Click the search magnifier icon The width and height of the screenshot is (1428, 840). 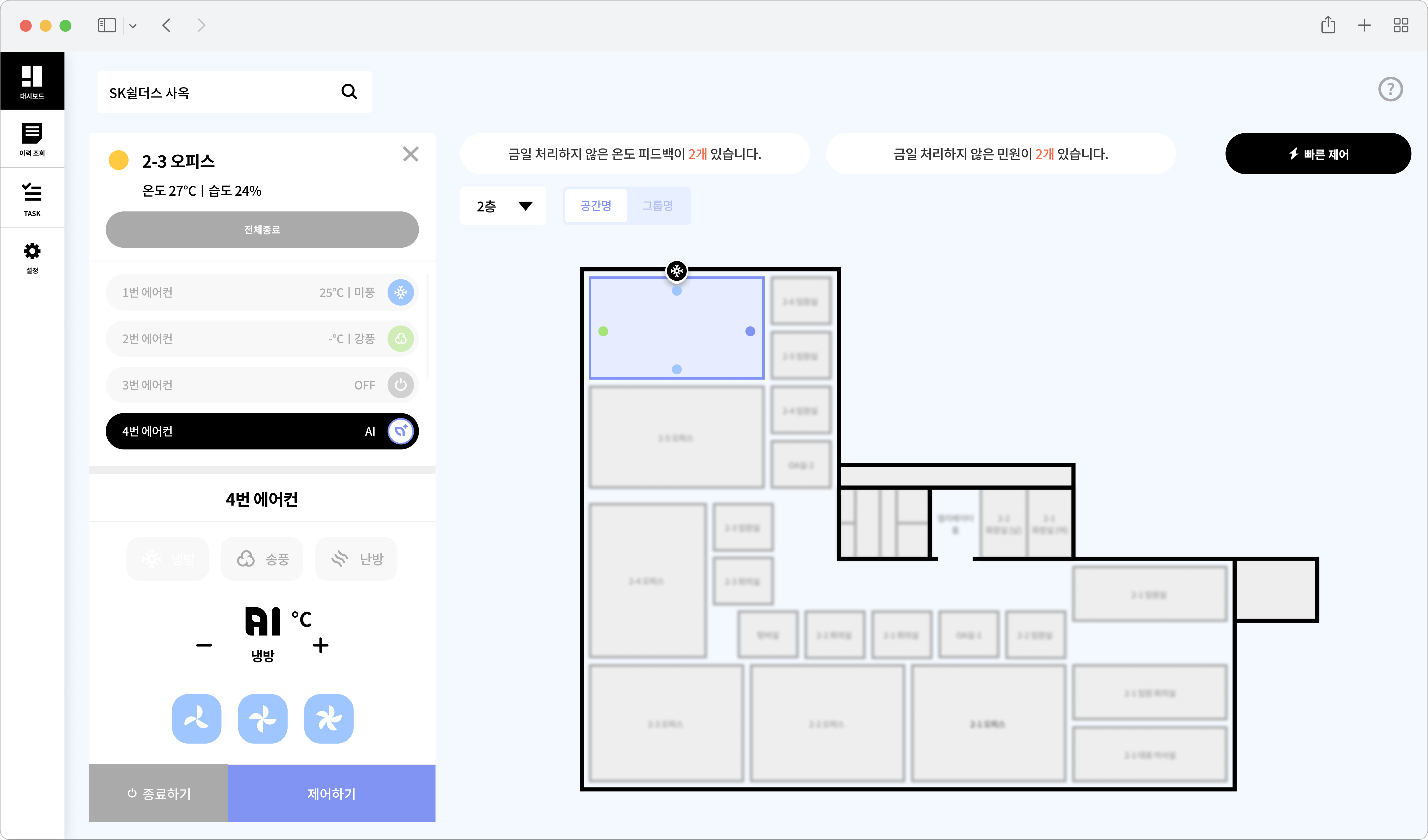pyautogui.click(x=349, y=92)
